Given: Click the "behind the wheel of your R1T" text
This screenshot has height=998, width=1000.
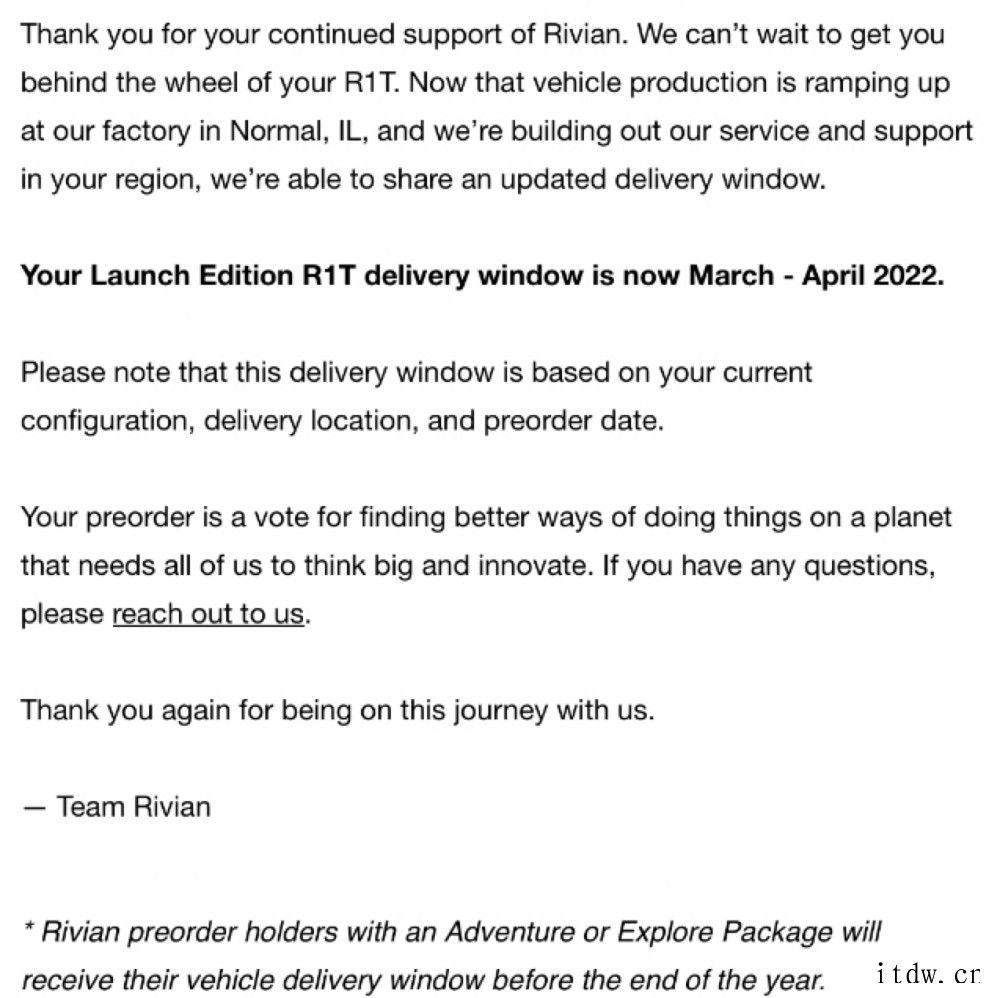Looking at the screenshot, I should [x=210, y=83].
